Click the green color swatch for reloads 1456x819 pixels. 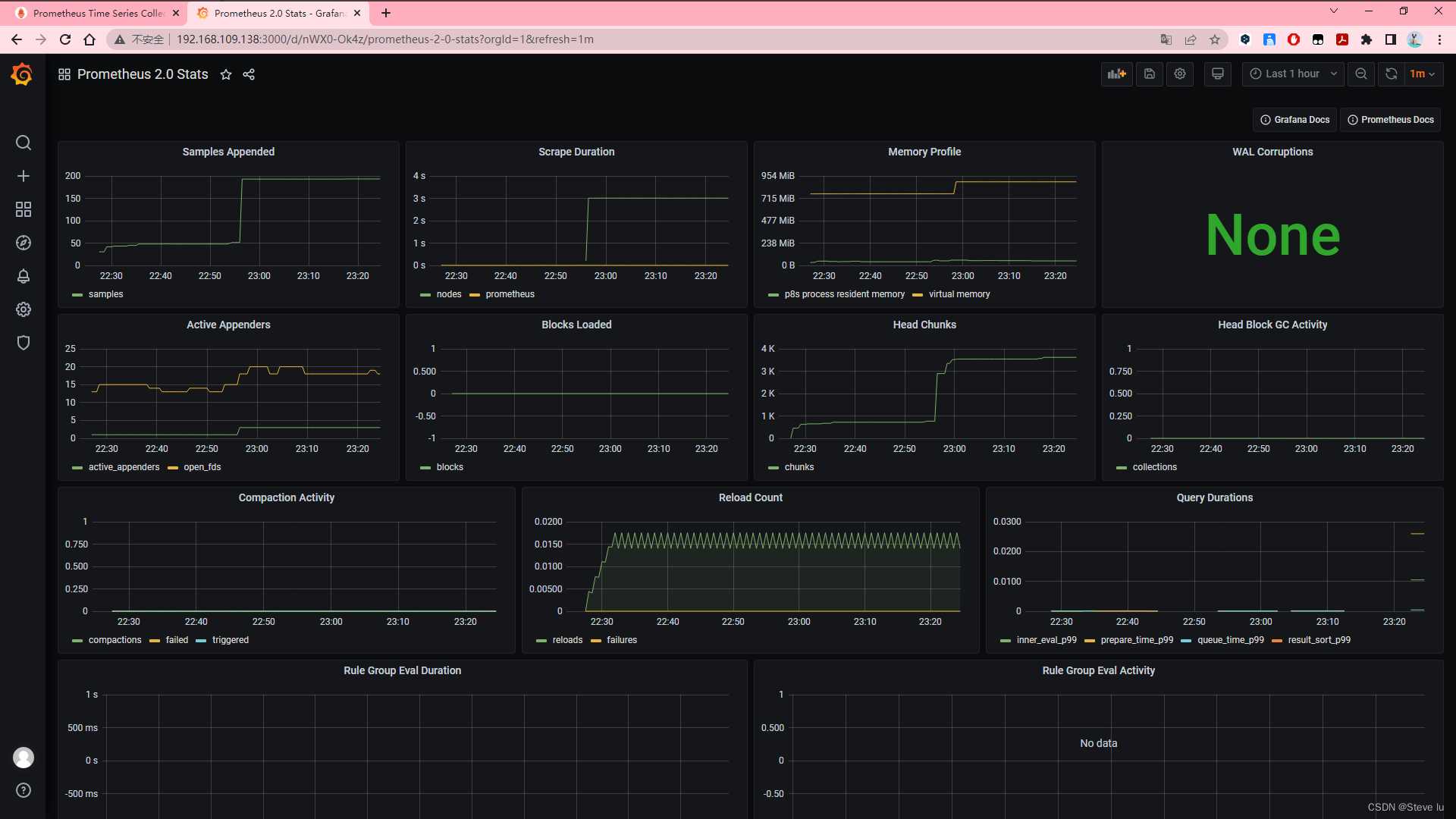click(x=541, y=641)
